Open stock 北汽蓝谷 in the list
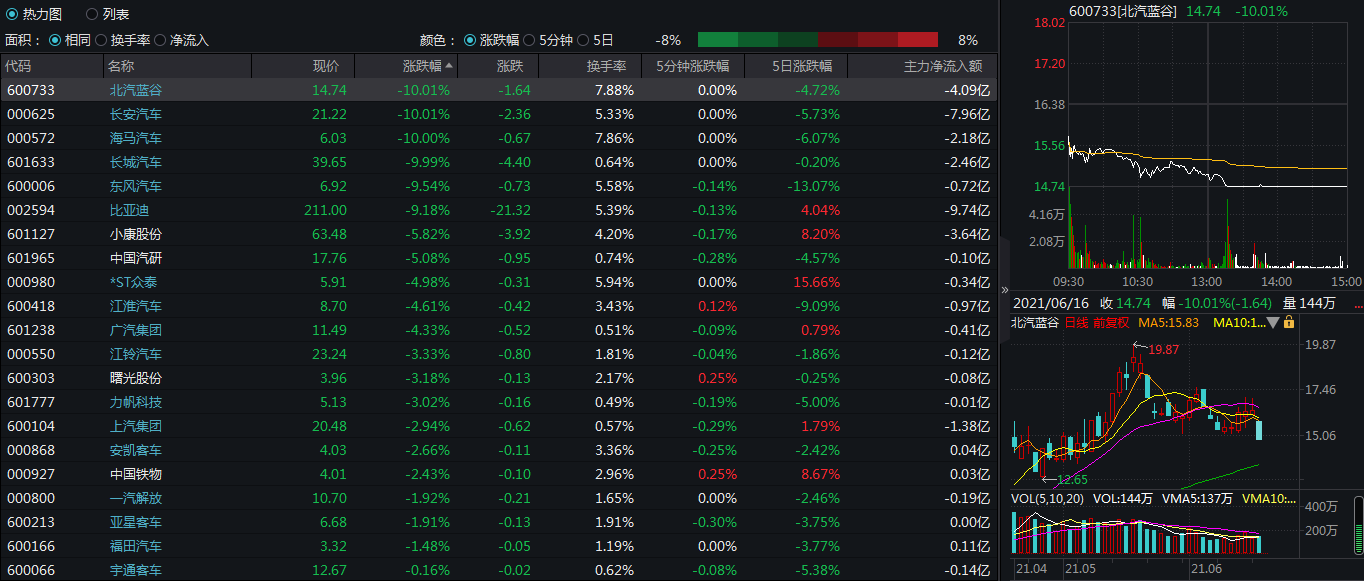The image size is (1364, 581). [136, 90]
